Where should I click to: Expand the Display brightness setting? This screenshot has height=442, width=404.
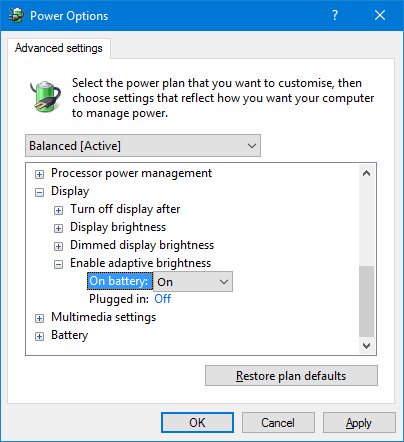coord(58,228)
